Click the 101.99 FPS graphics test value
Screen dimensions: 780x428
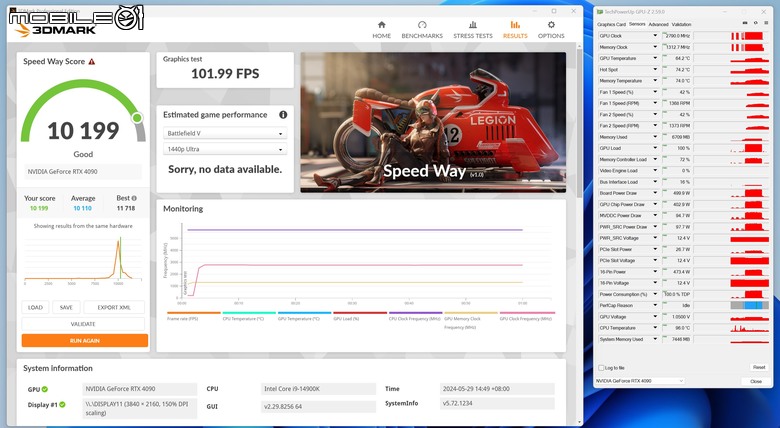(x=225, y=74)
